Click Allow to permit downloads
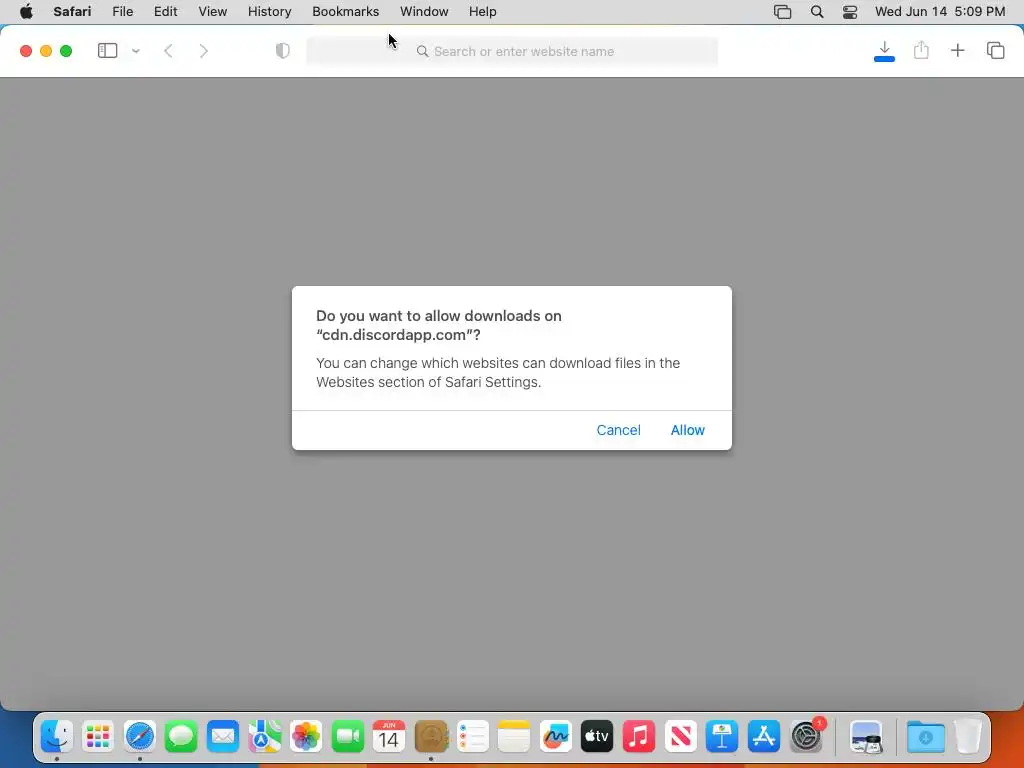The height and width of the screenshot is (768, 1024). (687, 430)
